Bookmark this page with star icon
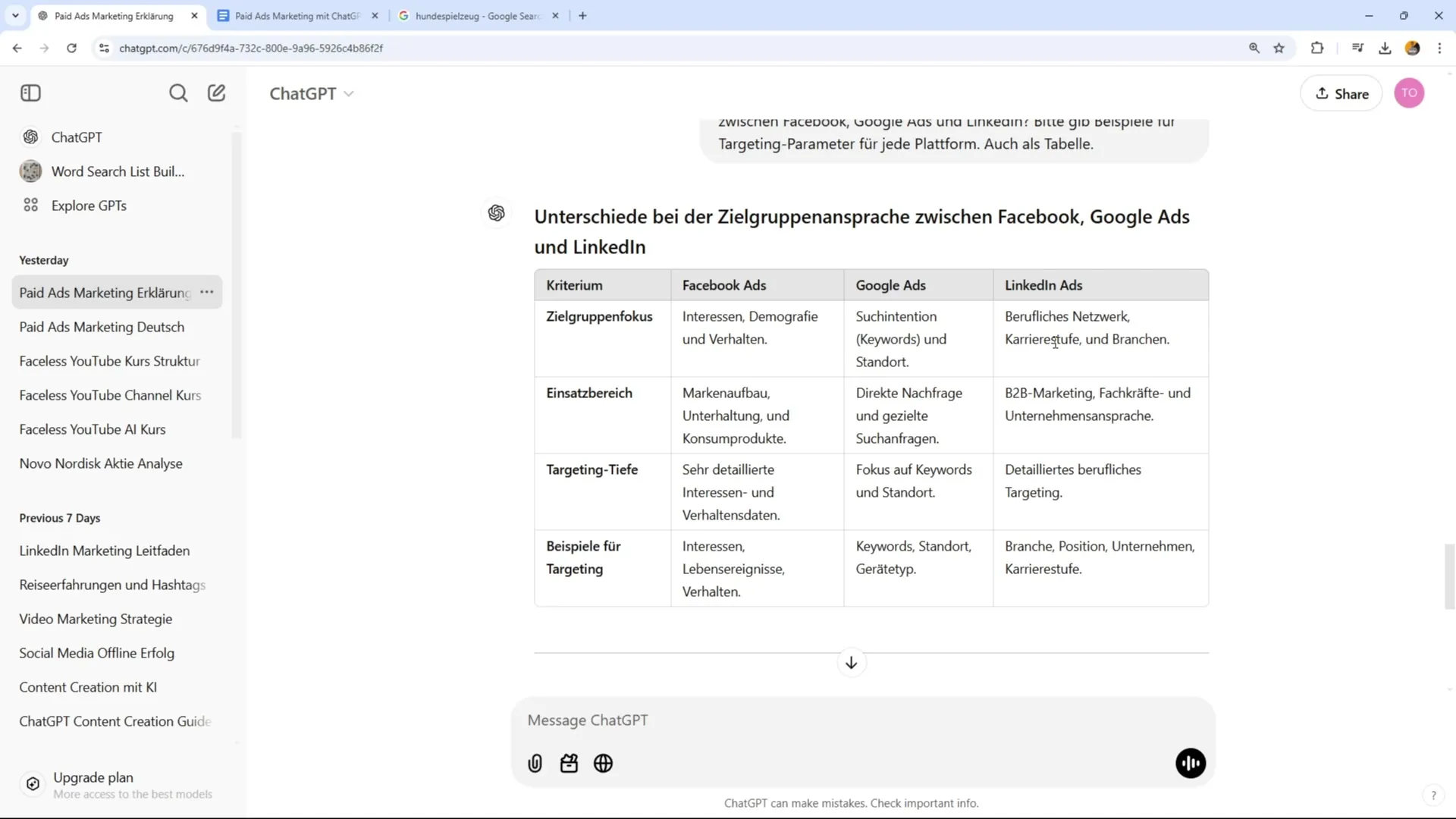This screenshot has width=1456, height=819. coord(1279,48)
